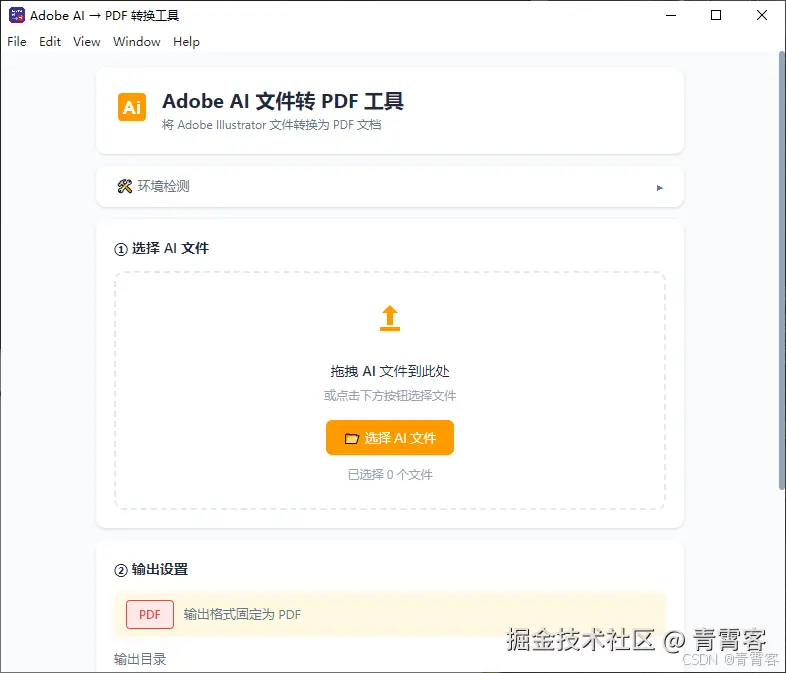This screenshot has height=673, width=786.
Task: Open the File menu
Action: click(17, 42)
